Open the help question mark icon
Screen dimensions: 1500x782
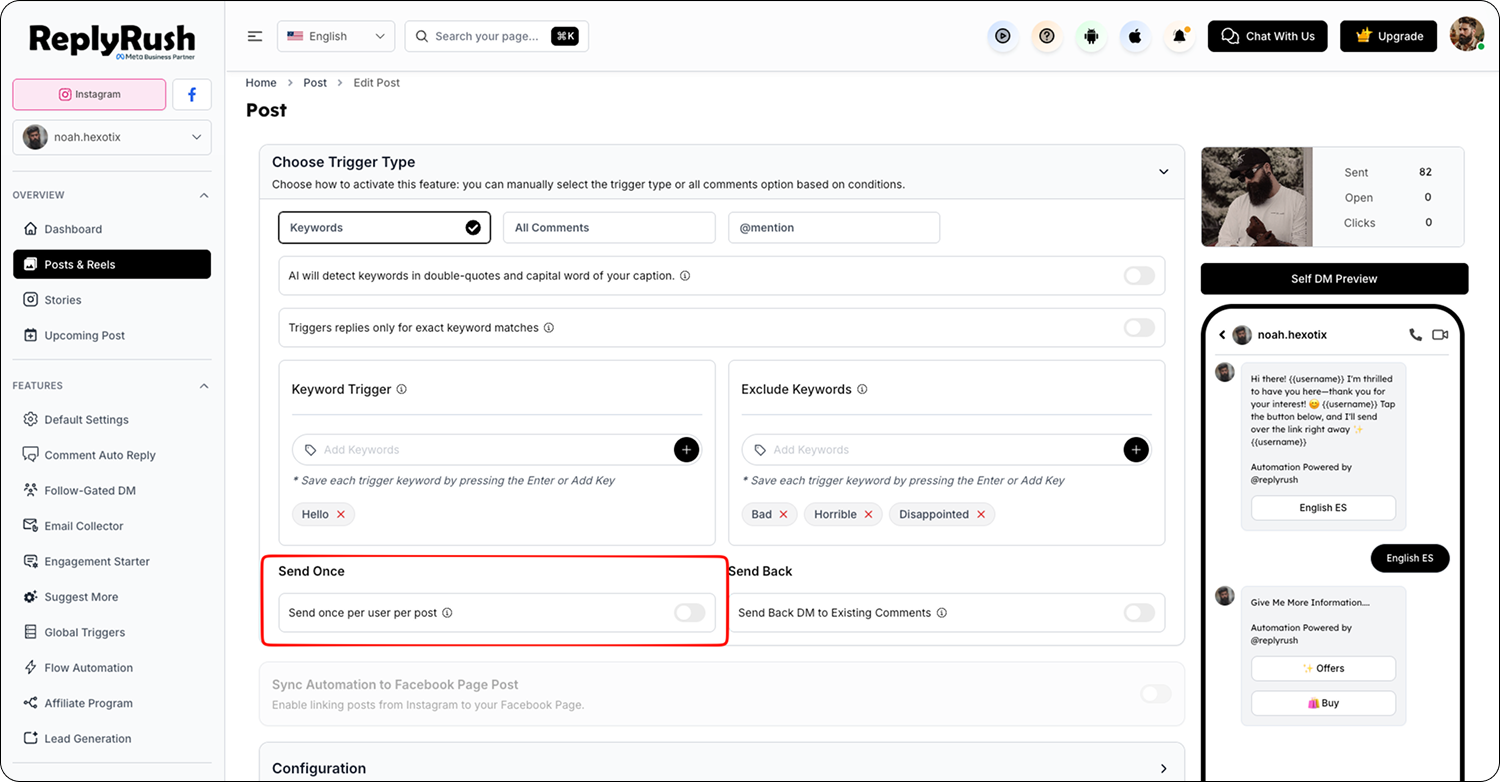point(1047,36)
